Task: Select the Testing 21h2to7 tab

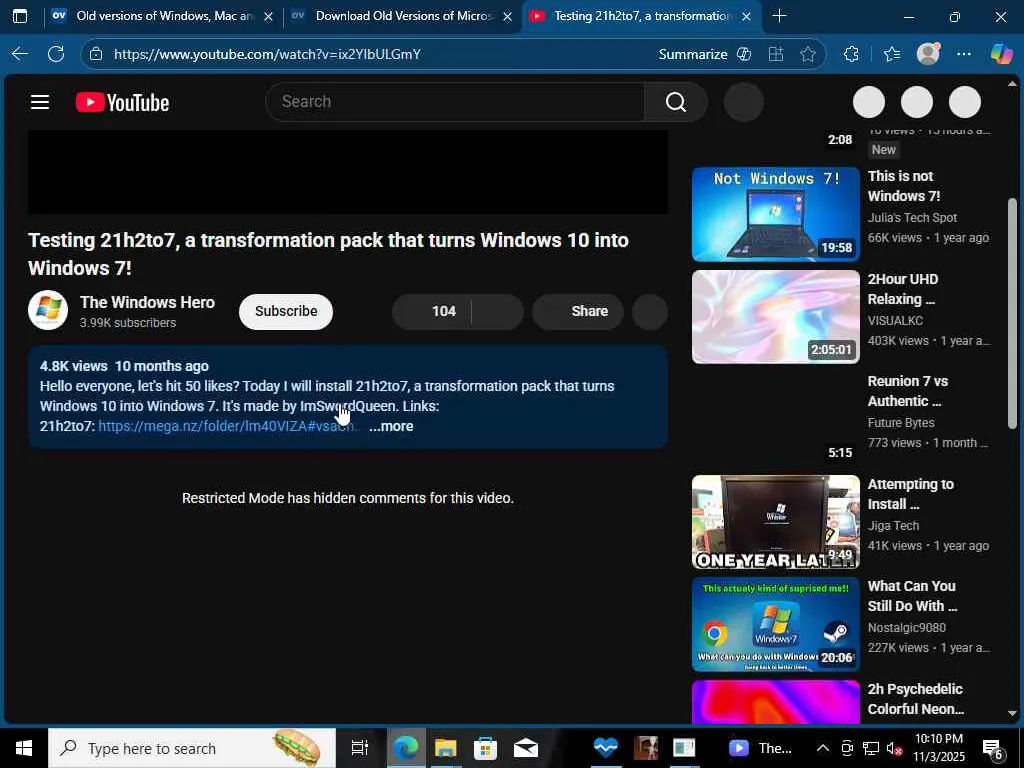Action: pyautogui.click(x=642, y=16)
